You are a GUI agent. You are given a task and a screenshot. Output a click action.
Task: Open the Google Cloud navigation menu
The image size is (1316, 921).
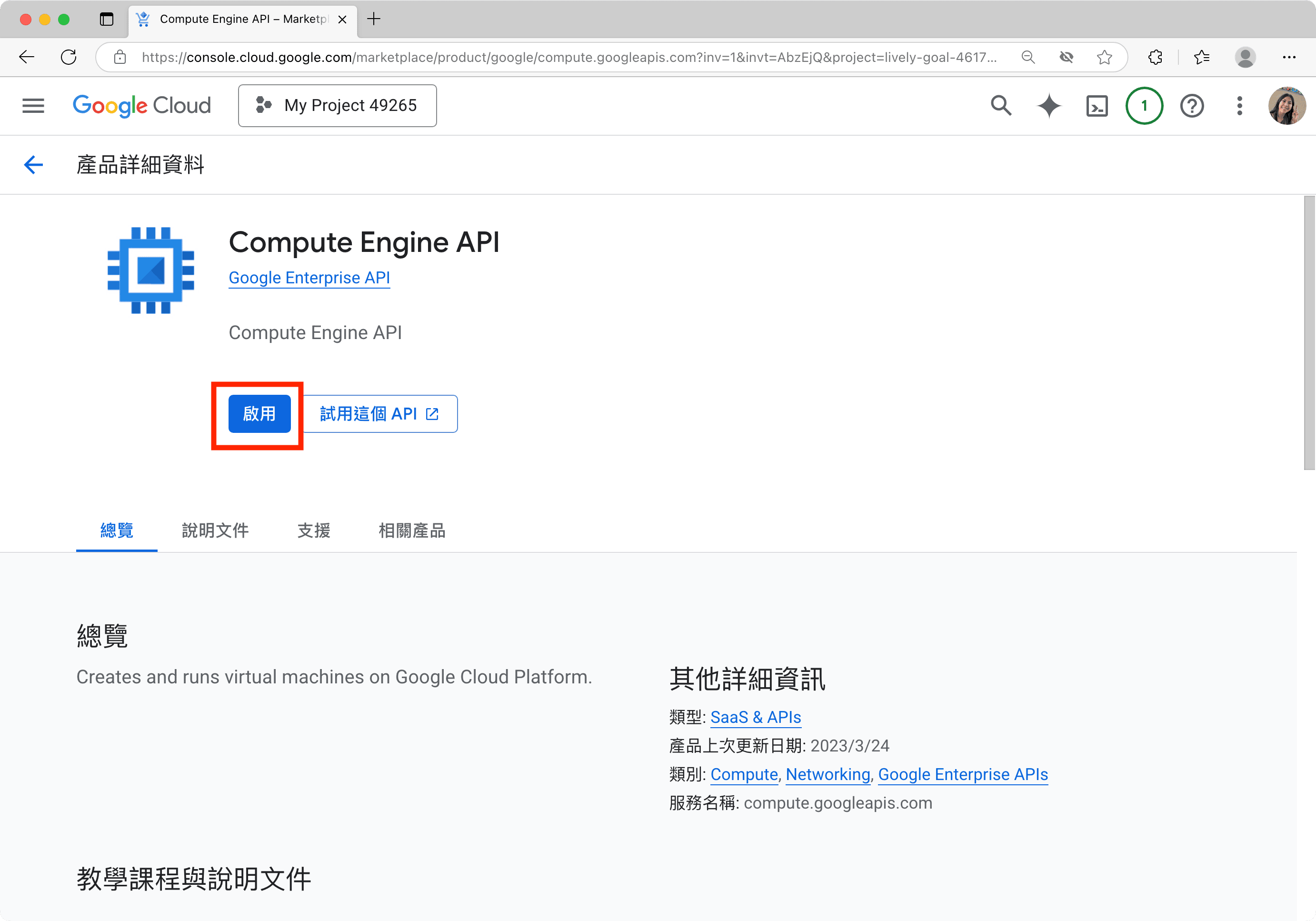click(33, 106)
